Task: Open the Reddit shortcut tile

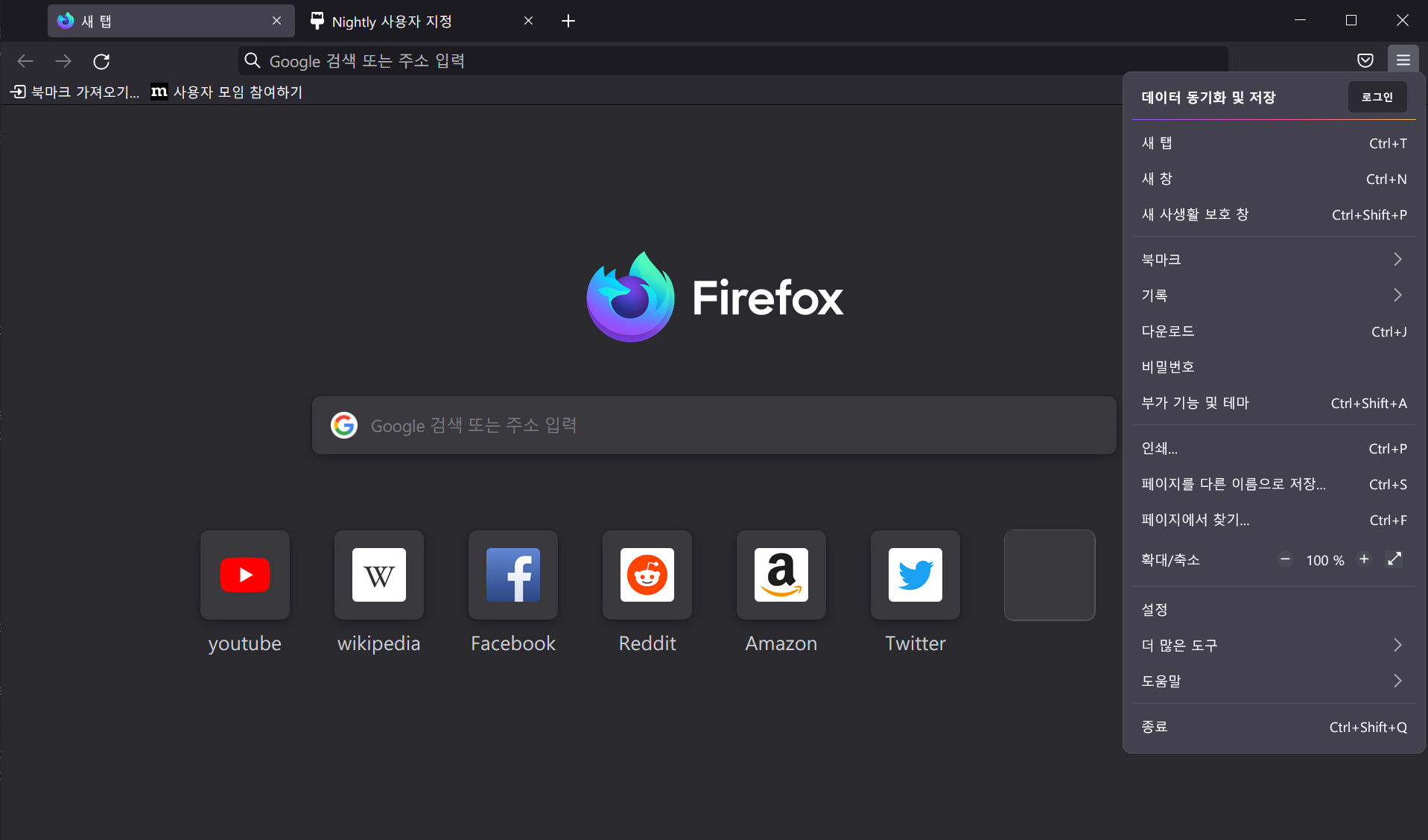Action: (647, 575)
